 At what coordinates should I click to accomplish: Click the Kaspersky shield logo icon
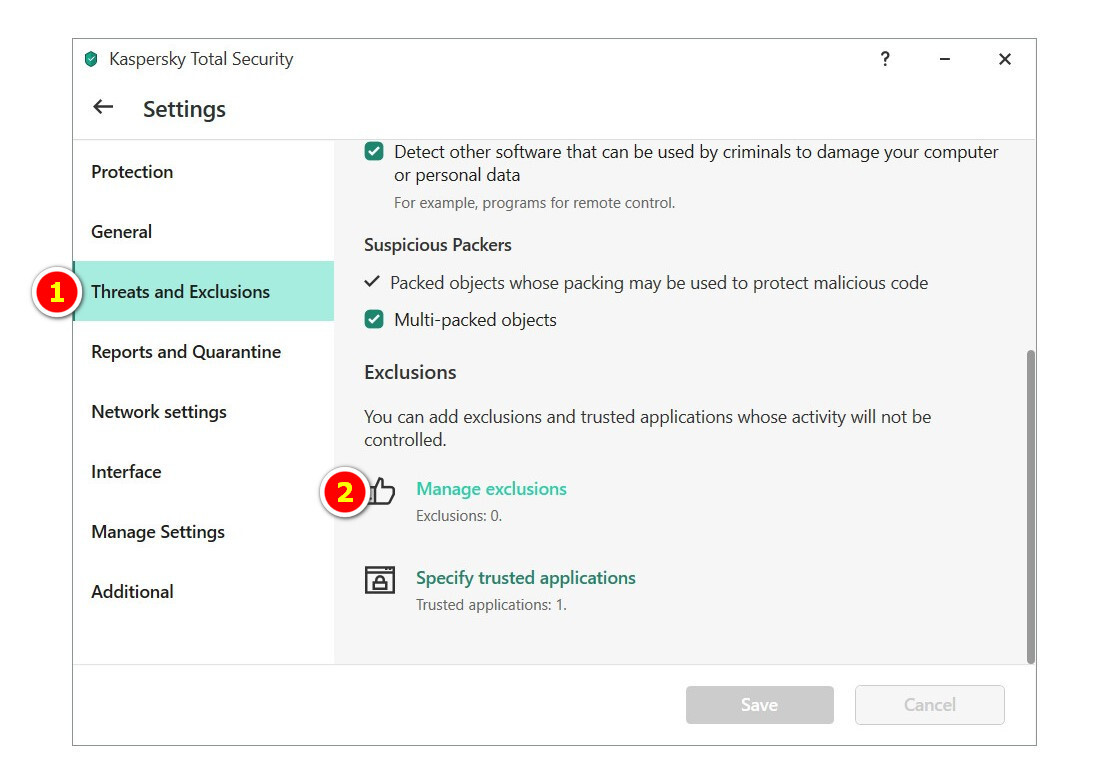[92, 60]
